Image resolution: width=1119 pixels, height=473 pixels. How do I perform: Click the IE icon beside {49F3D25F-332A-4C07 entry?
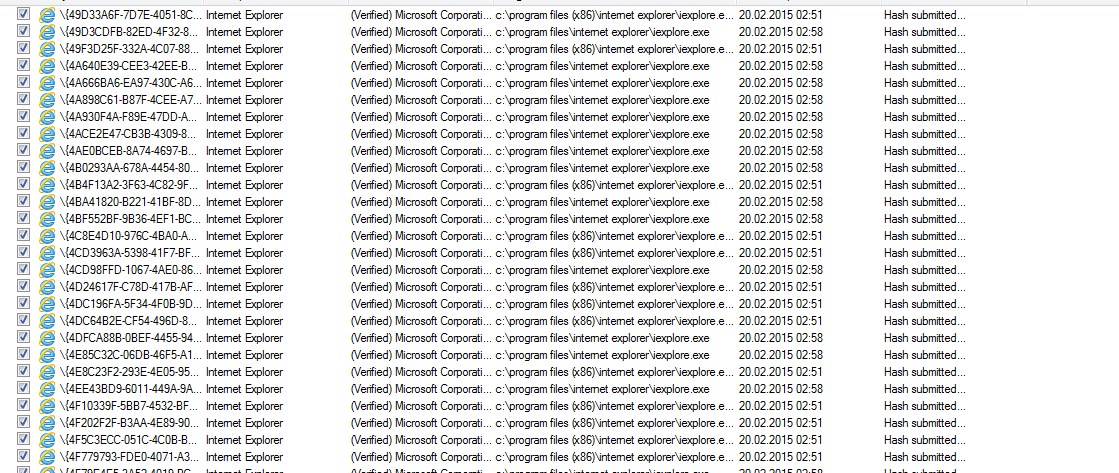click(47, 49)
